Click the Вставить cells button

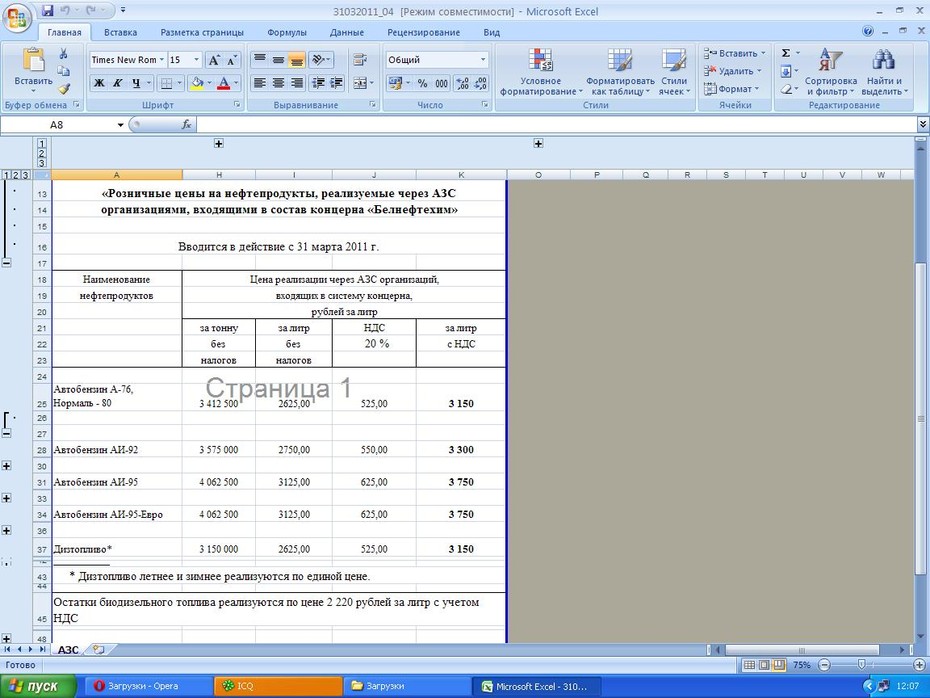(735, 53)
